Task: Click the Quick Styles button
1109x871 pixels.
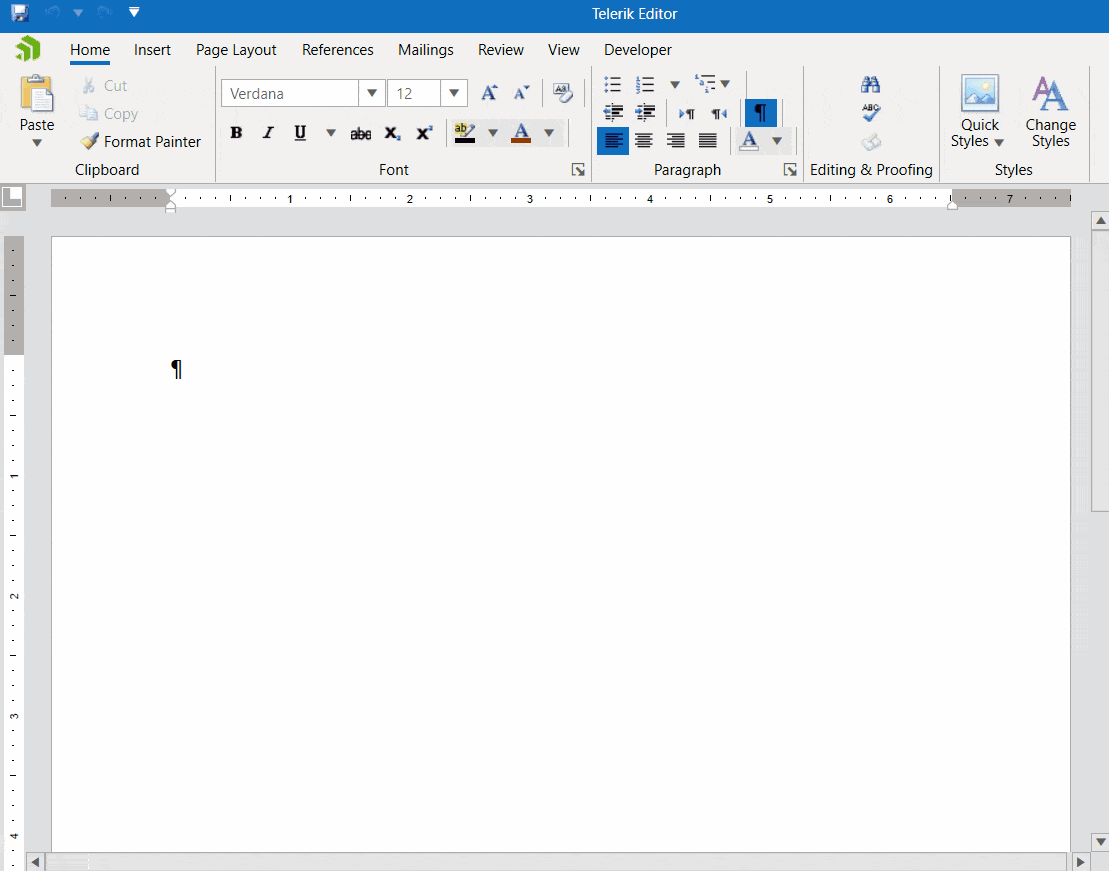Action: point(979,112)
